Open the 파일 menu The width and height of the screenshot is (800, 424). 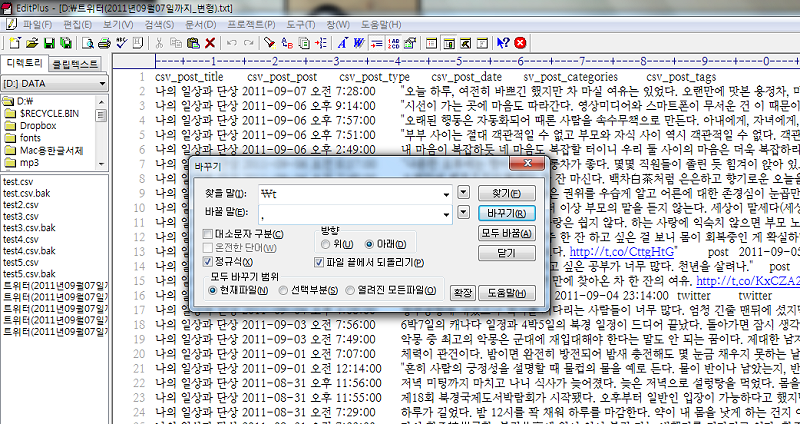click(x=37, y=24)
